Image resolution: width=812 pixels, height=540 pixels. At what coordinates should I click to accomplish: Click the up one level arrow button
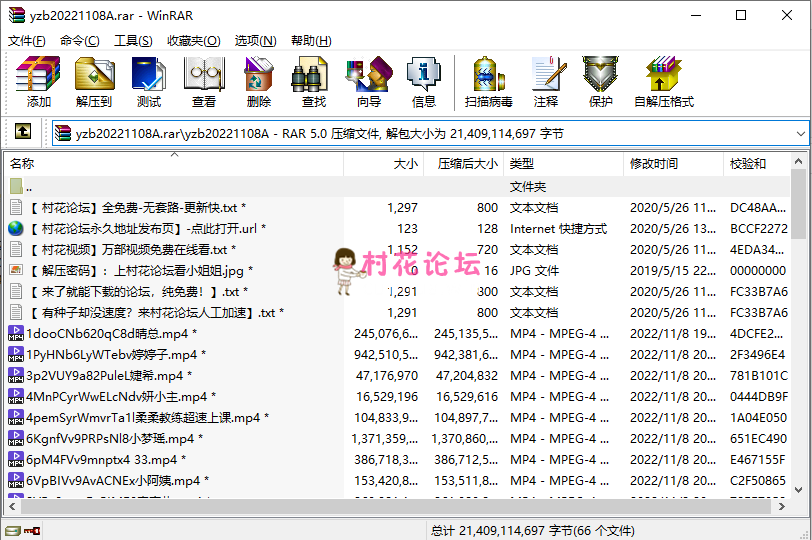tap(23, 132)
